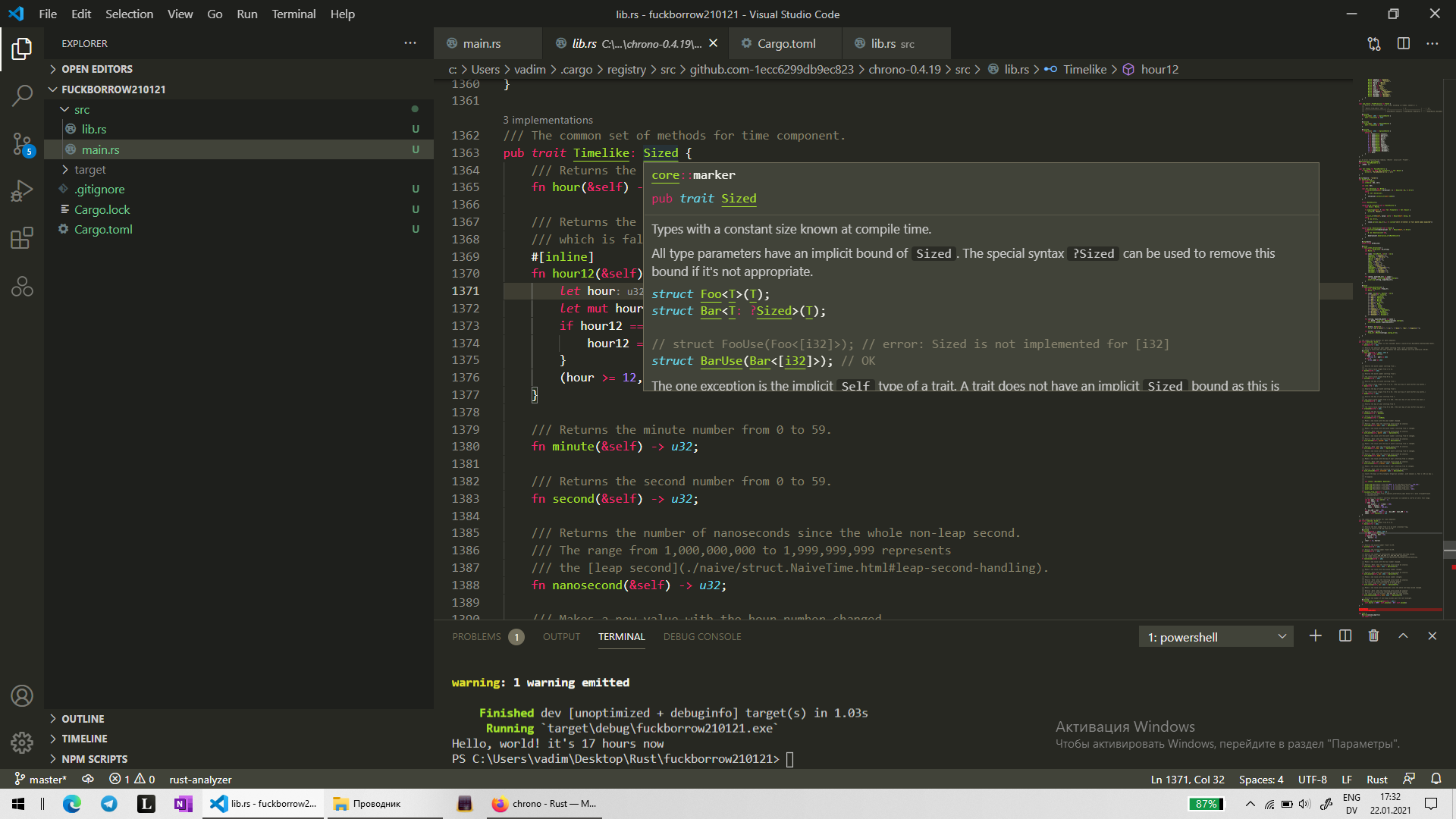
Task: Click the master* branch indicator
Action: pos(41,779)
